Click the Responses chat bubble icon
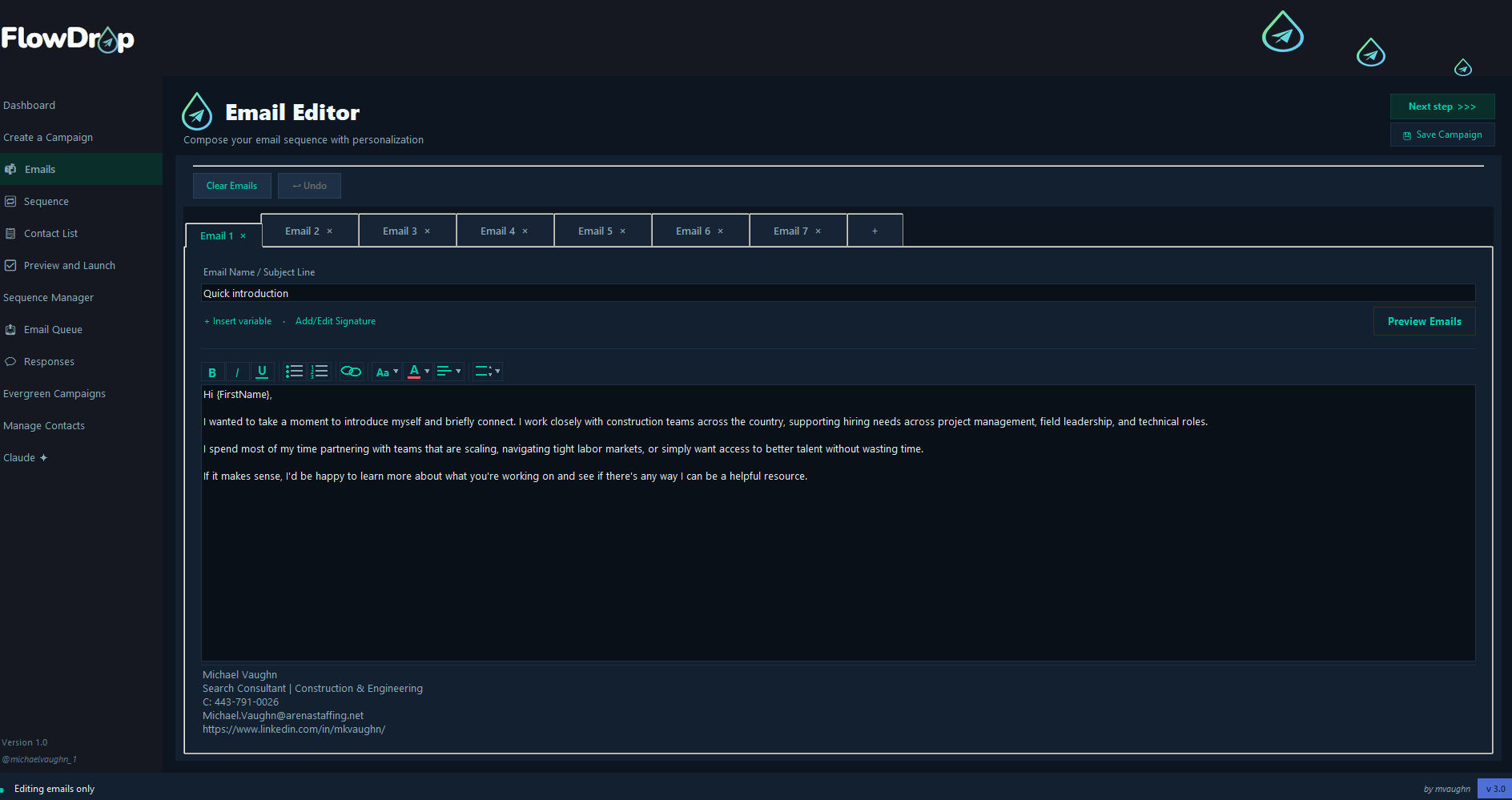This screenshot has height=800, width=1512. point(10,361)
